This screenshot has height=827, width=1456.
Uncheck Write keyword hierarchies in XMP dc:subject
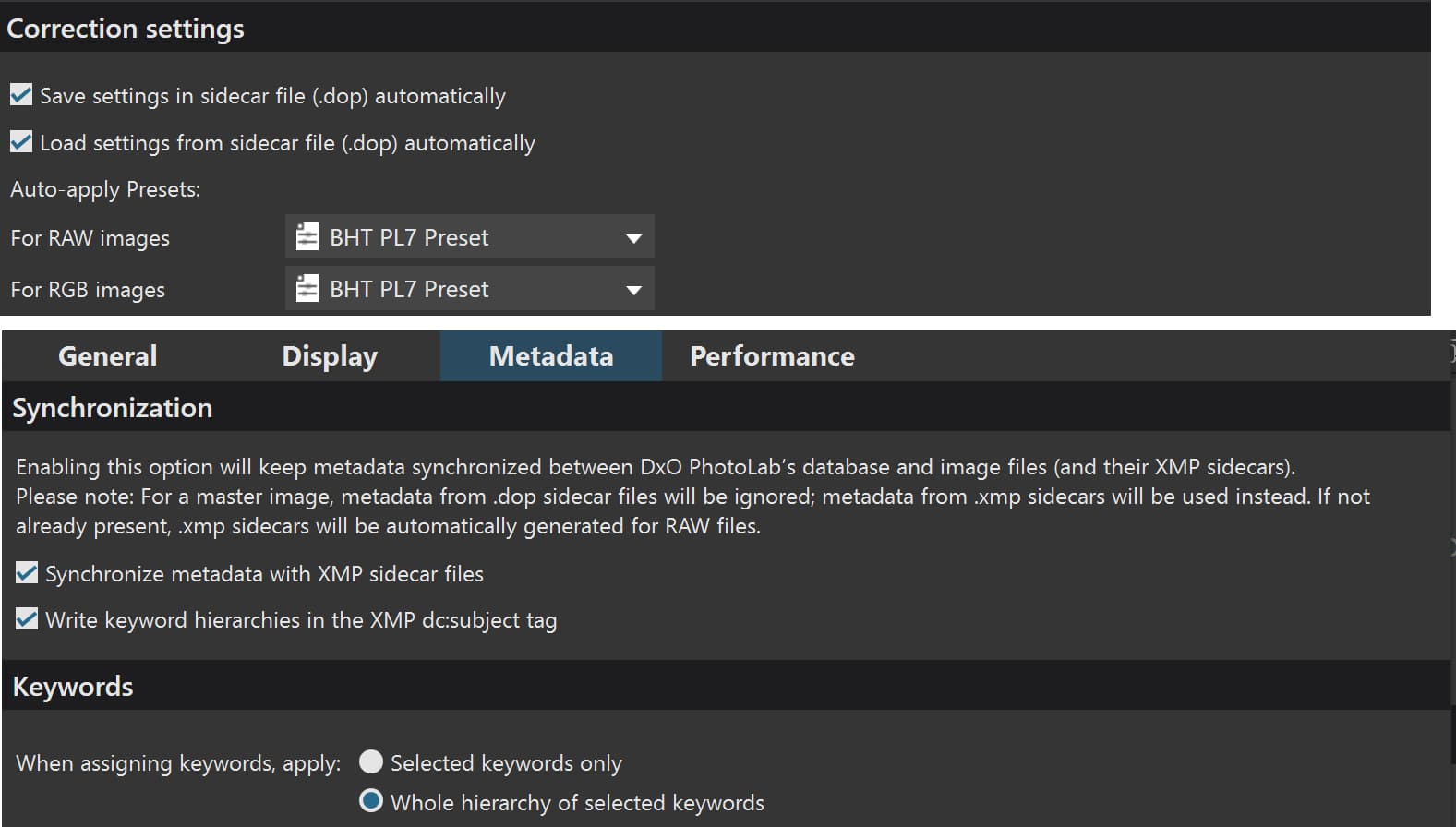click(27, 619)
